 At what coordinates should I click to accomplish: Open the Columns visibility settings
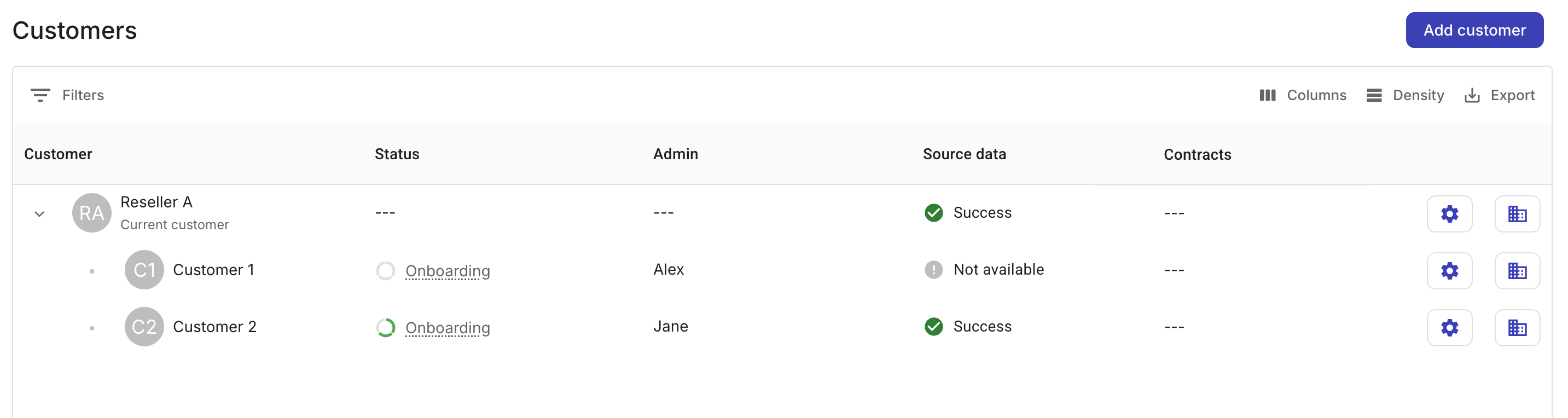tap(1303, 95)
